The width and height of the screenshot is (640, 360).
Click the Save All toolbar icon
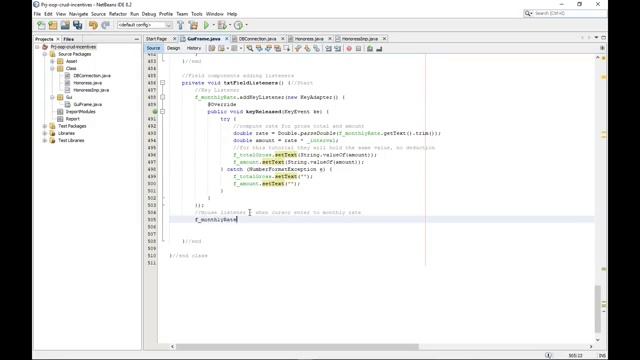78,25
